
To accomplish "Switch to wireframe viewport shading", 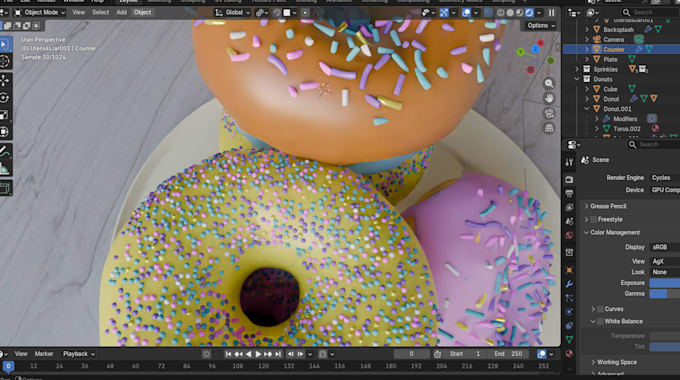I will 500,13.
